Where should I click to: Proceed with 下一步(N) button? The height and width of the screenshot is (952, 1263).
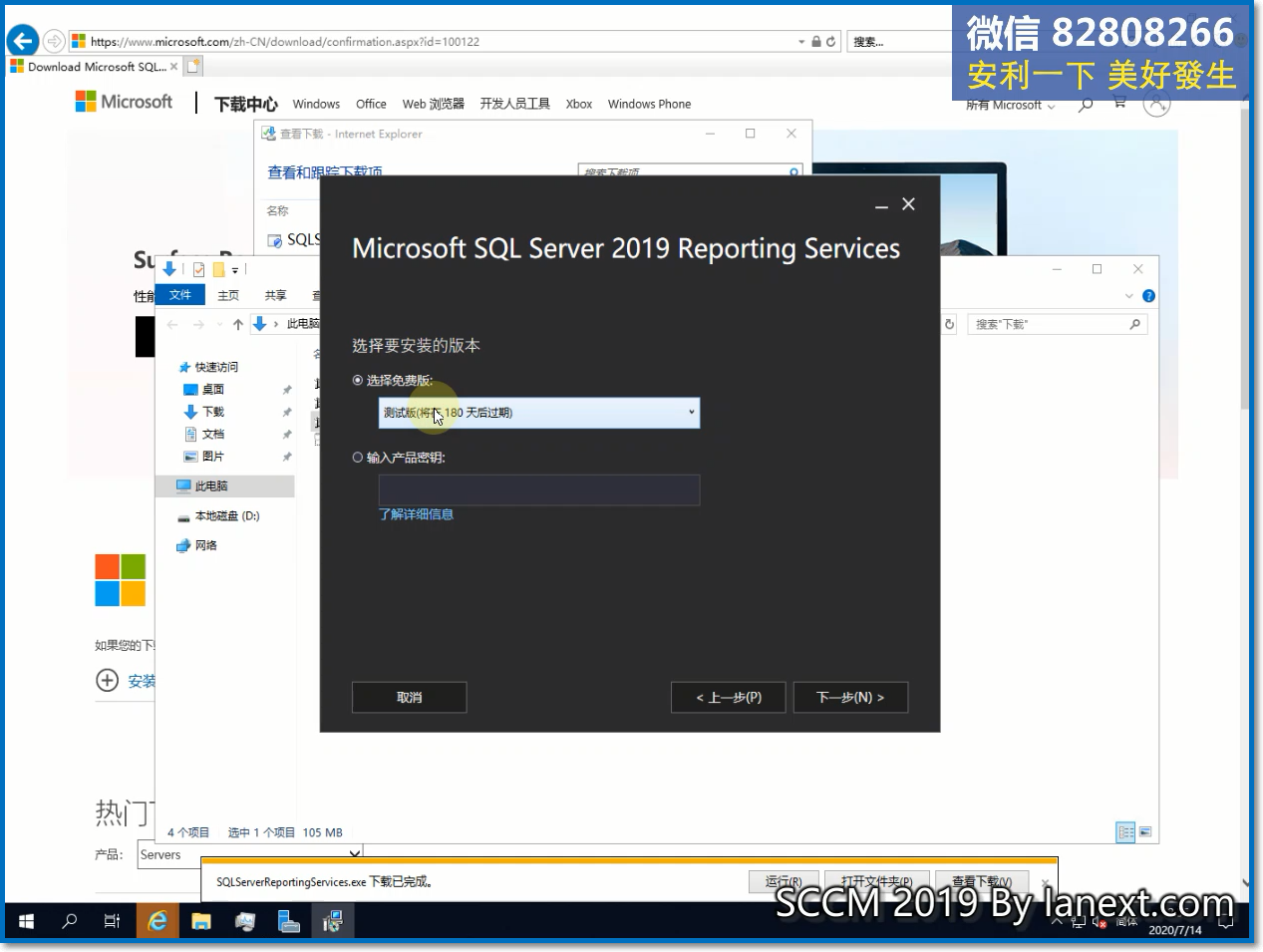[850, 697]
